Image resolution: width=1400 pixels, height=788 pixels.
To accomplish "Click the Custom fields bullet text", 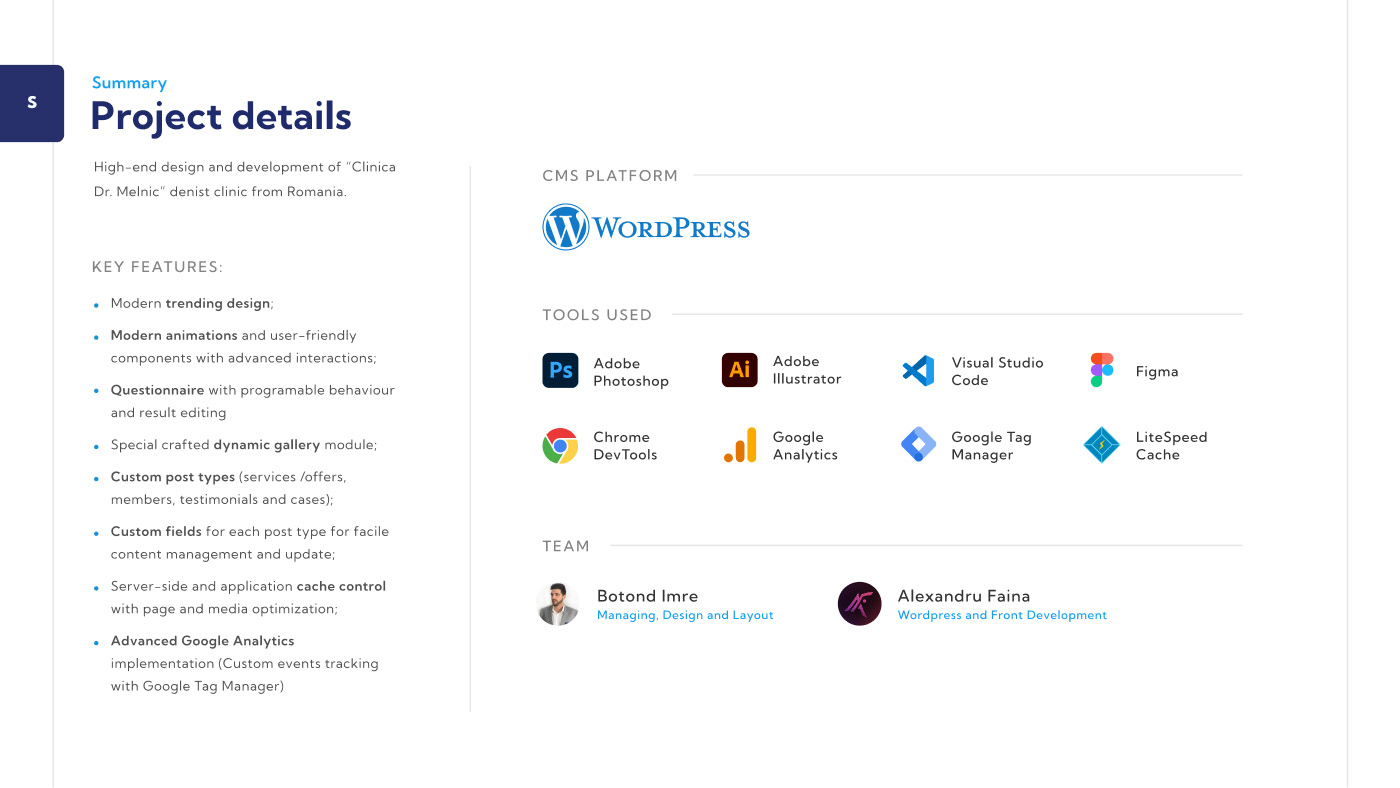I will tap(249, 543).
